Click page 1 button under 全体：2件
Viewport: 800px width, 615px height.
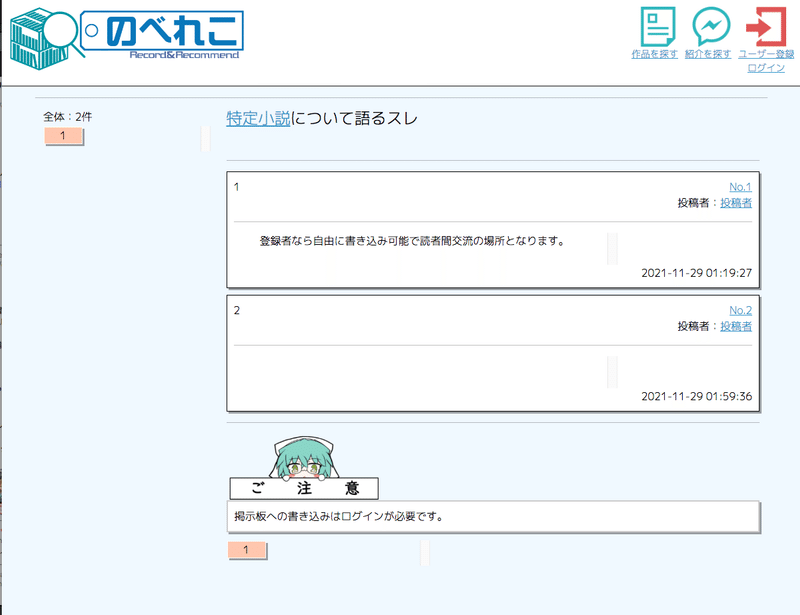(x=64, y=136)
